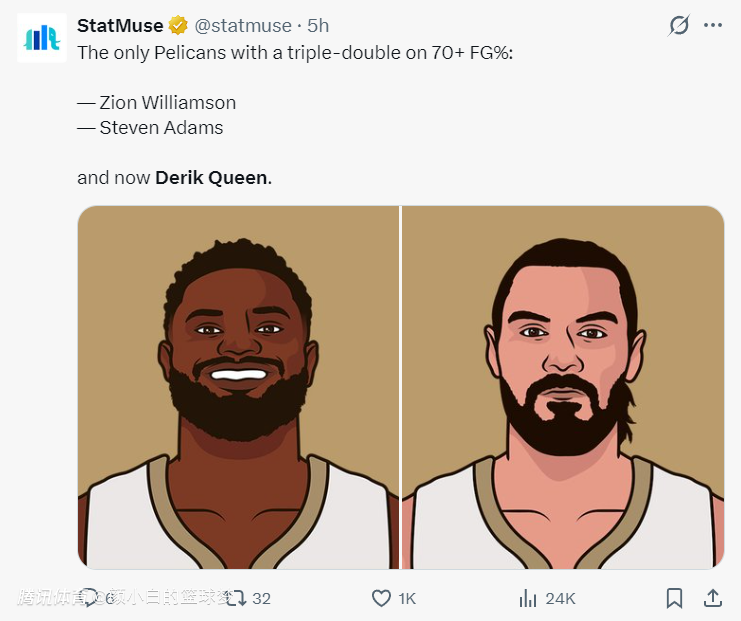Click the bold Derik Queen text

[211, 178]
